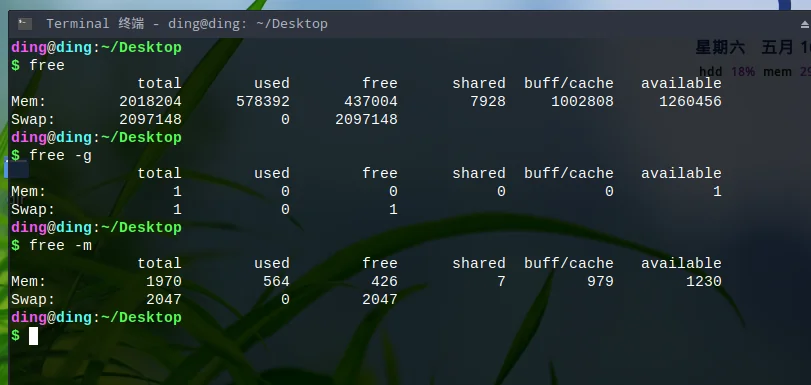Select the '$ free -g' command line
The image size is (811, 385).
click(51, 155)
